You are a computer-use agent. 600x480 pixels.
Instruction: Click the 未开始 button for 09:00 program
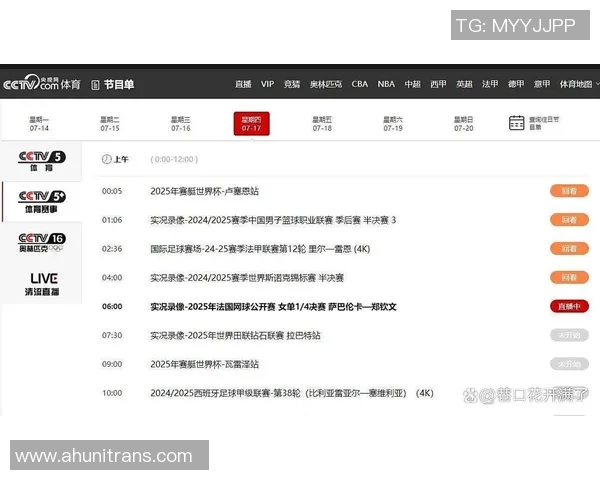pos(569,364)
